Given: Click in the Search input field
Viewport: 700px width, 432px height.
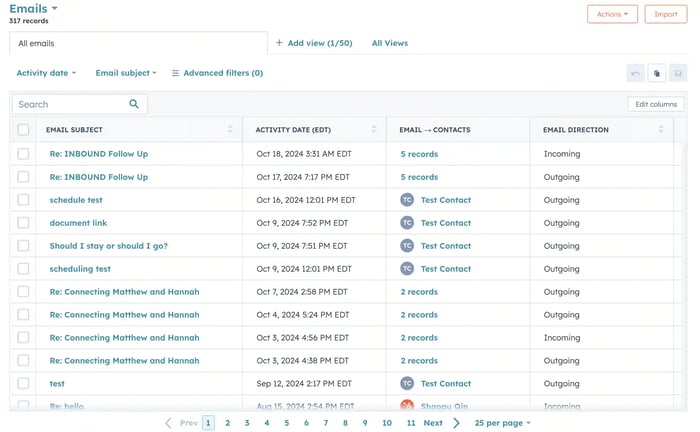Looking at the screenshot, I should (70, 104).
